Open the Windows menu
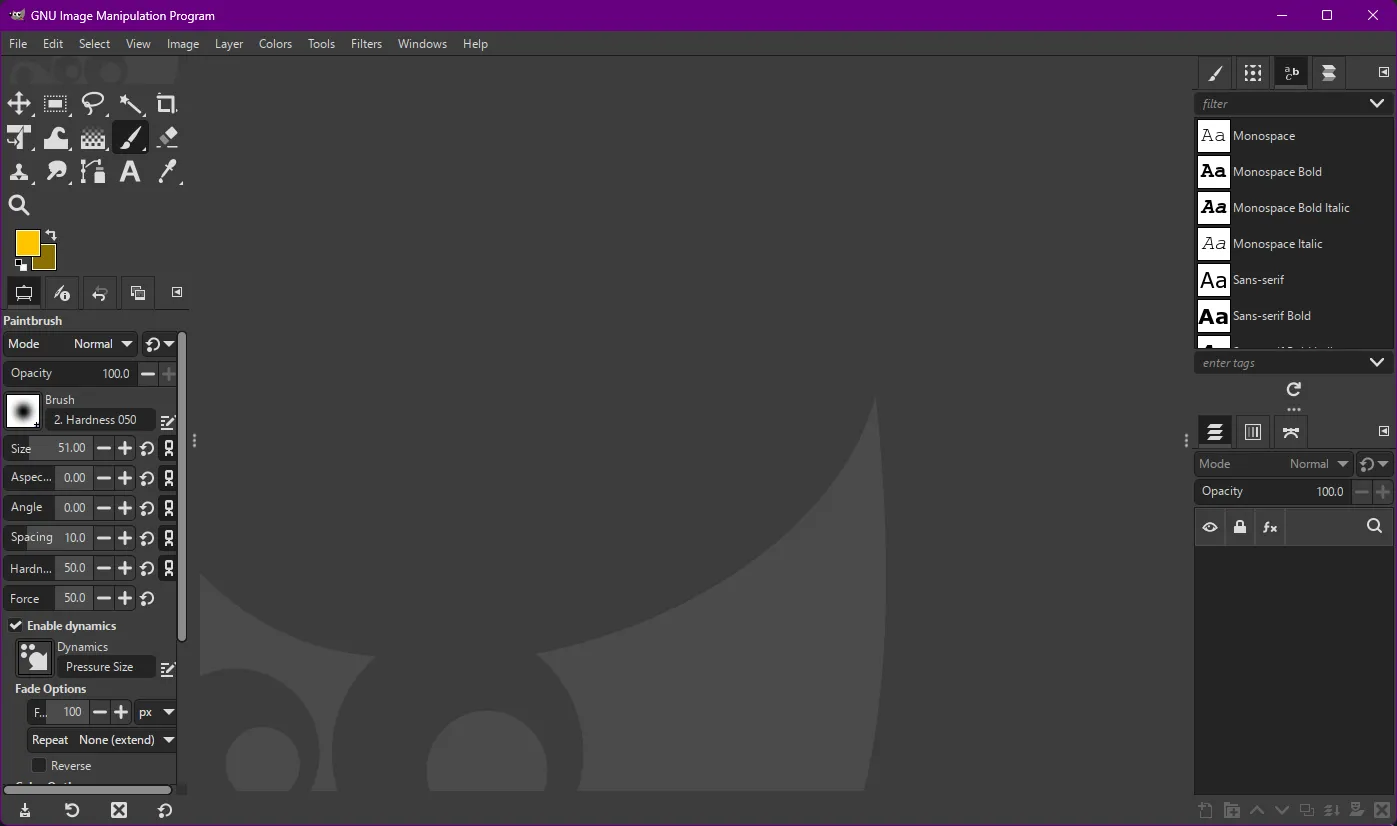 (x=422, y=44)
